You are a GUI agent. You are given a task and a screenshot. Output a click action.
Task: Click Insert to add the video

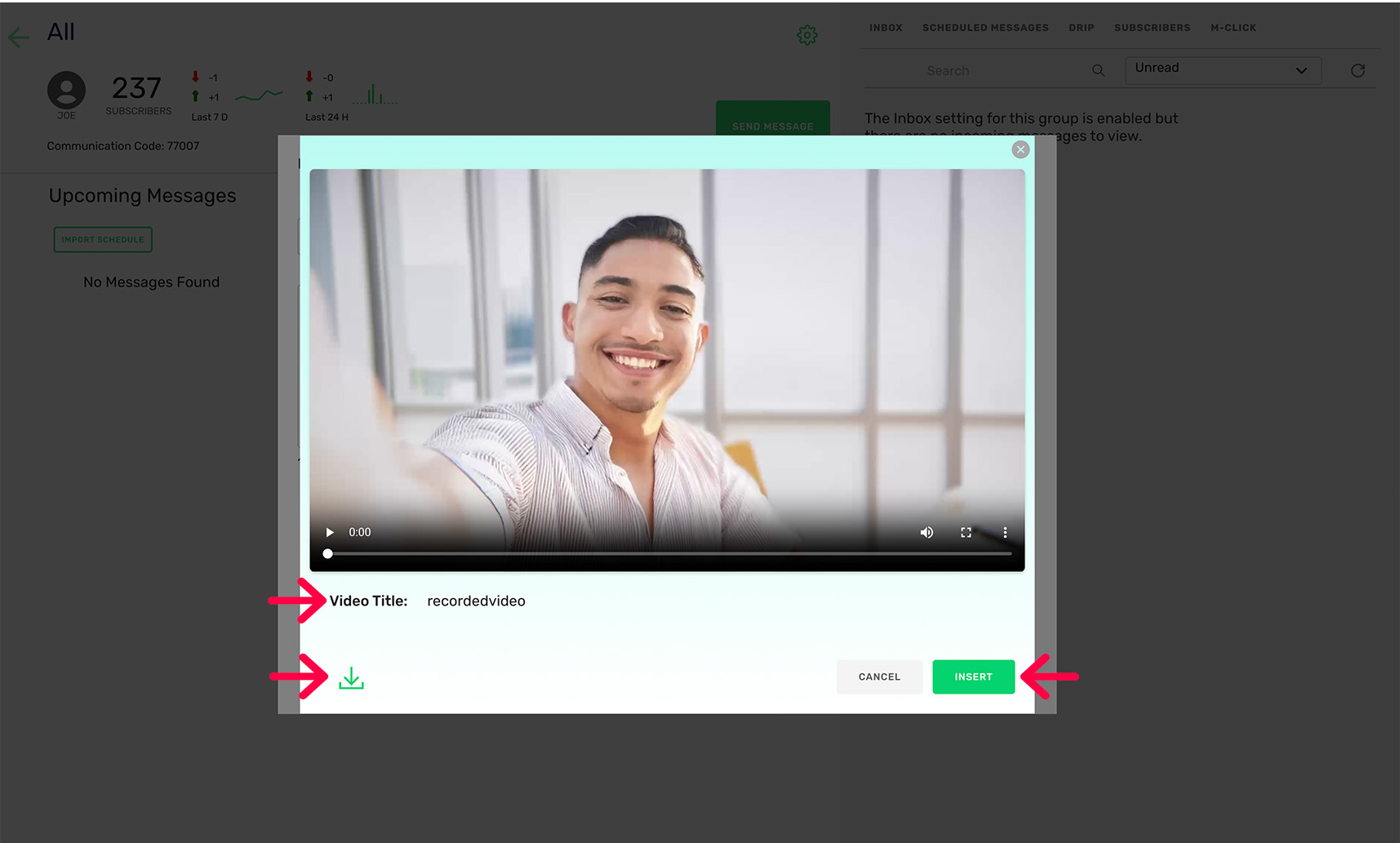pos(973,677)
